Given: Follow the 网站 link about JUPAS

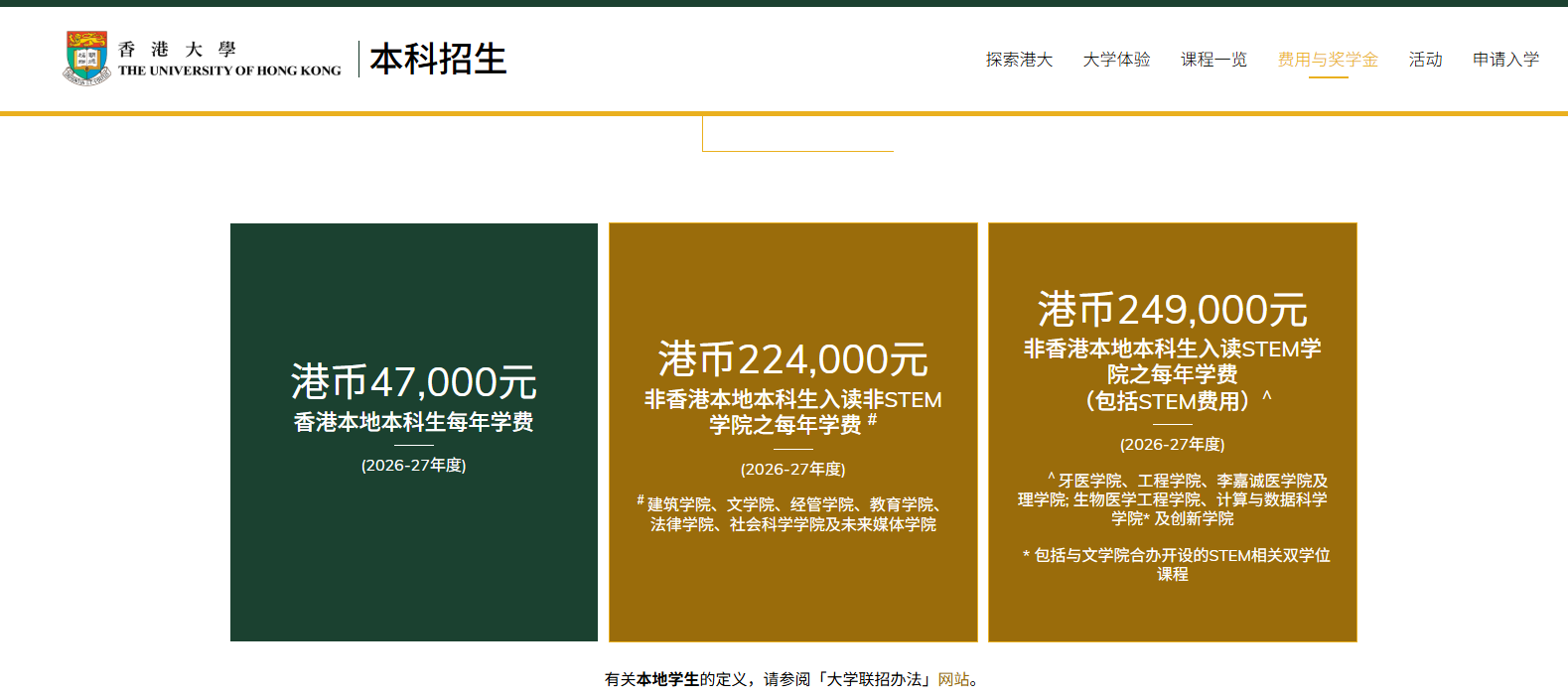Looking at the screenshot, I should coord(953,679).
